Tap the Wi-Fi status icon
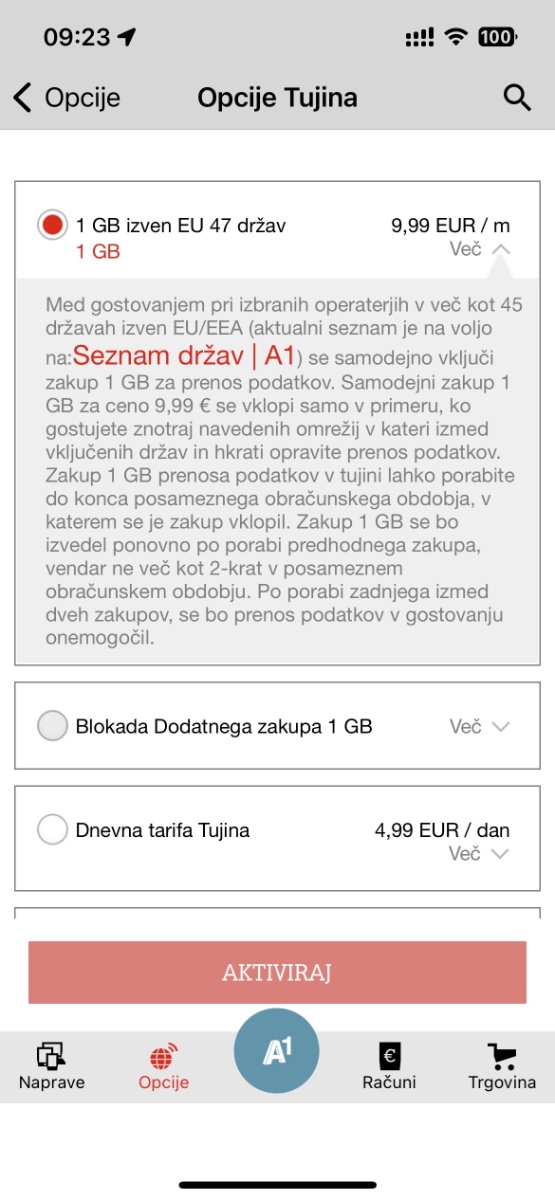 pyautogui.click(x=457, y=37)
